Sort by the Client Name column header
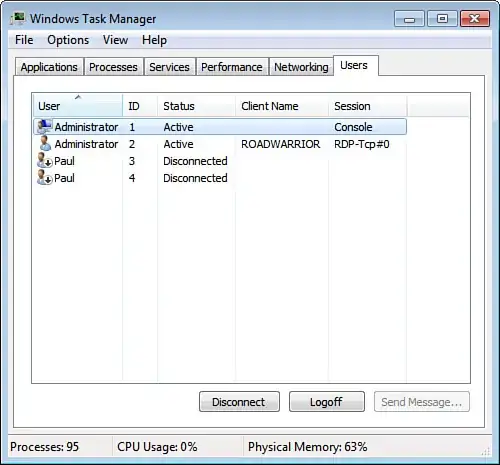This screenshot has width=500, height=465. click(x=282, y=106)
